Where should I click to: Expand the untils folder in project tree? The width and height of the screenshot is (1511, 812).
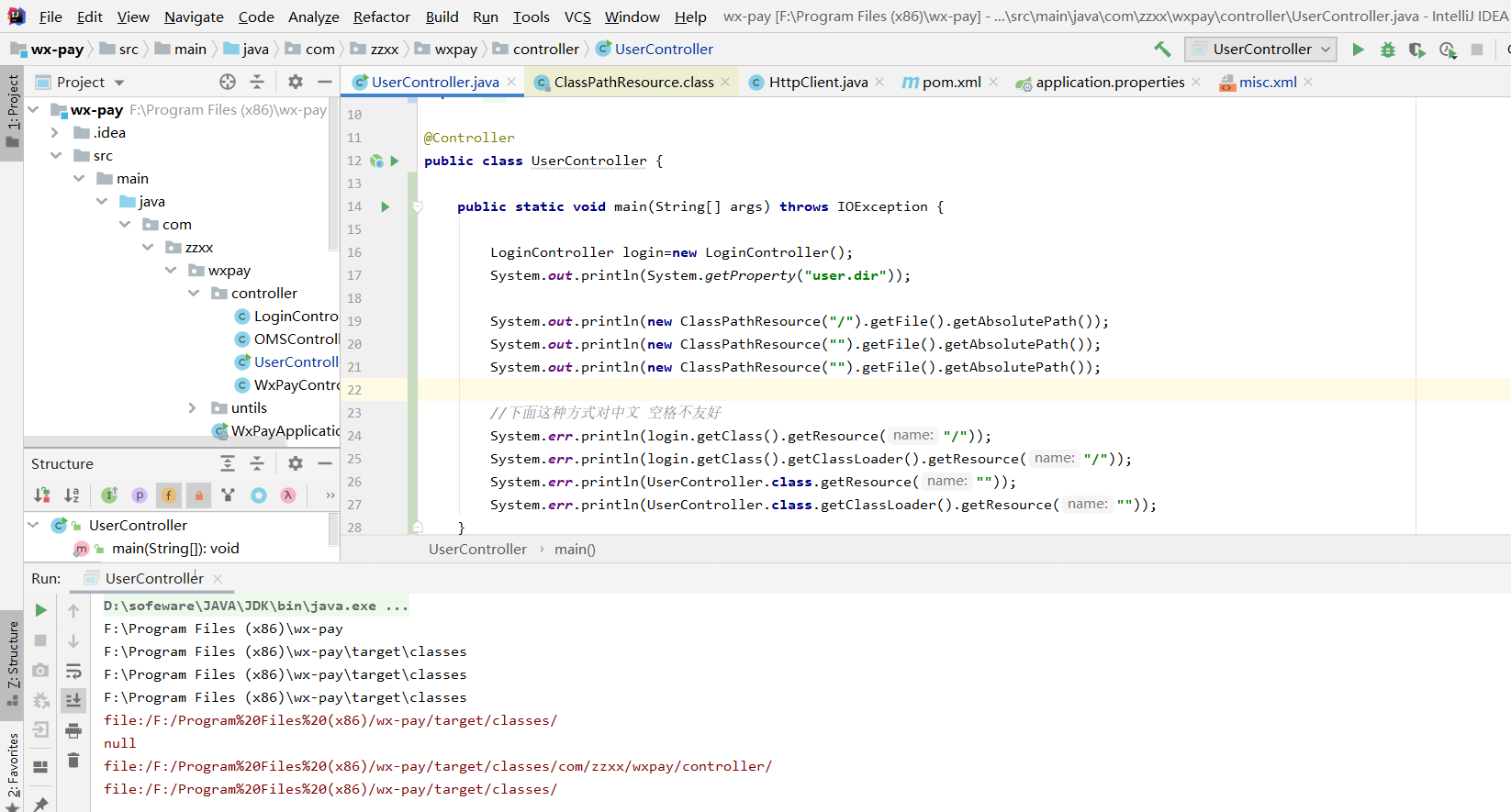point(192,408)
